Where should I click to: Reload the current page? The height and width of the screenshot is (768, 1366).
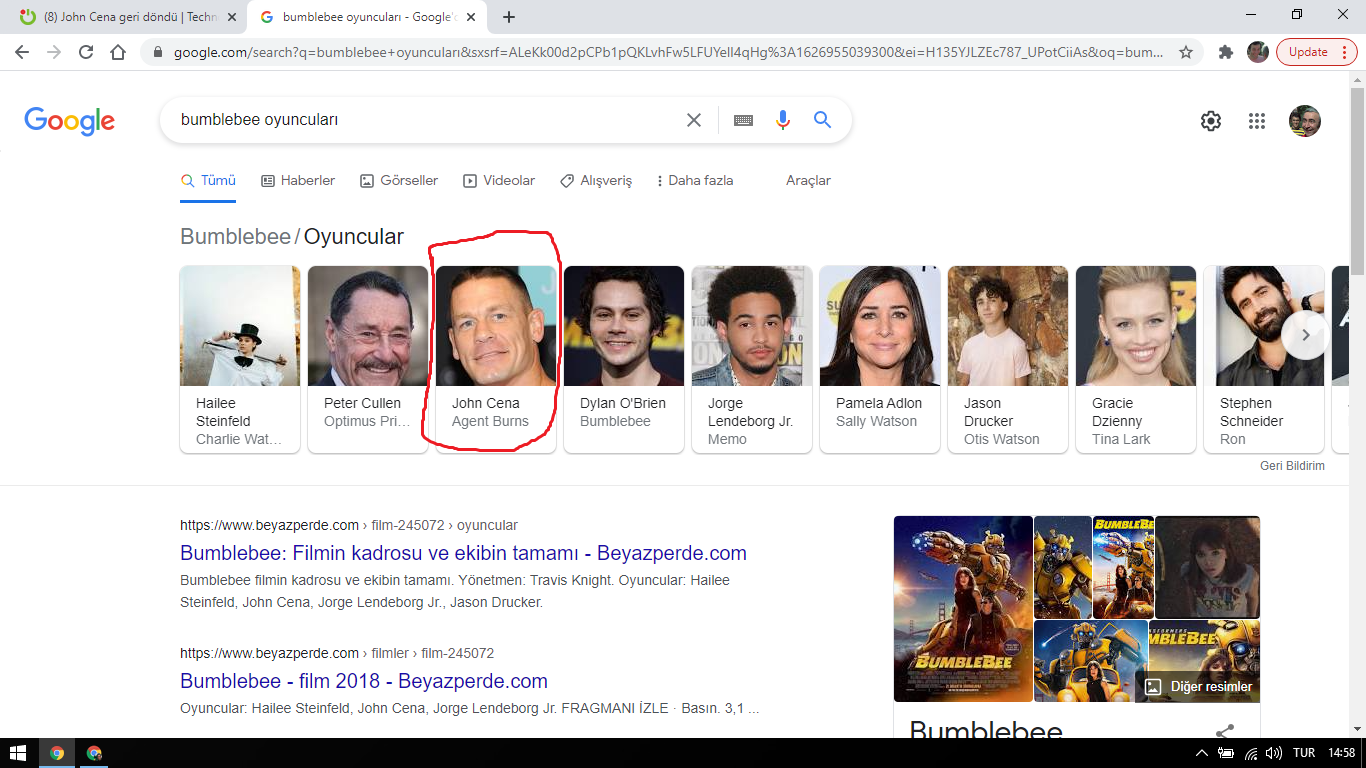[86, 52]
